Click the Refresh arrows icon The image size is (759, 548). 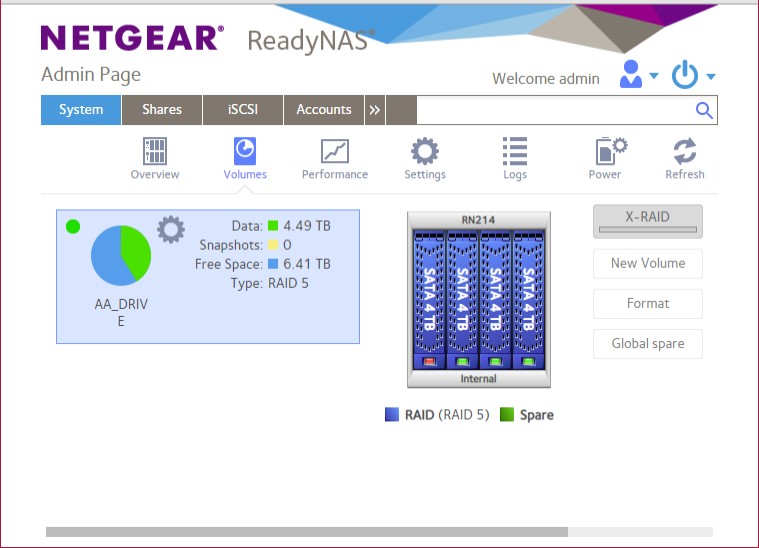pyautogui.click(x=685, y=151)
